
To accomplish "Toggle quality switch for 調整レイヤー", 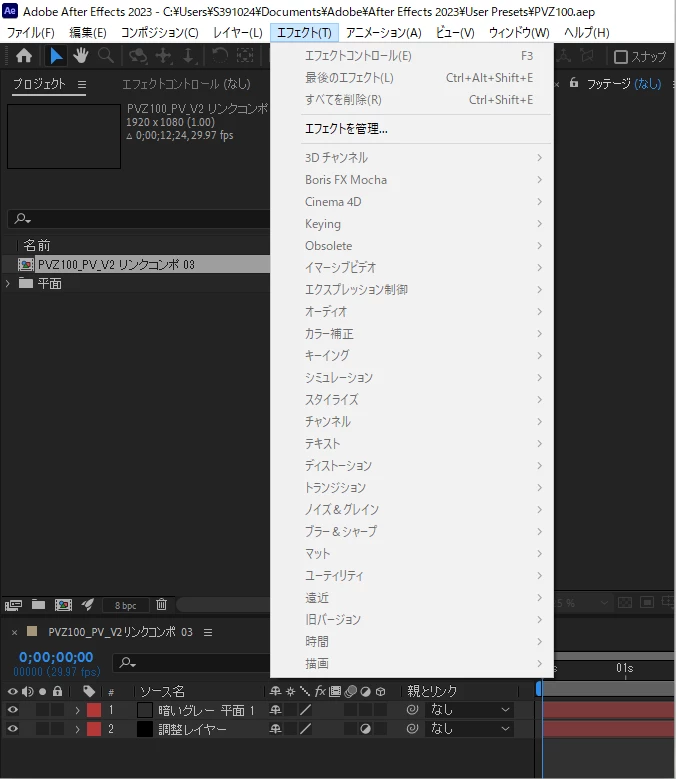I will point(305,729).
